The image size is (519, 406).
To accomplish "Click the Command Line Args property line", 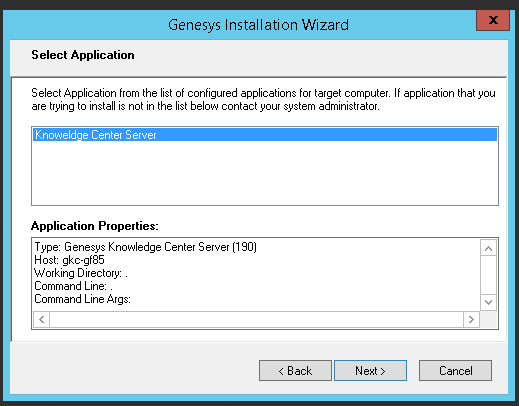I will (x=82, y=299).
